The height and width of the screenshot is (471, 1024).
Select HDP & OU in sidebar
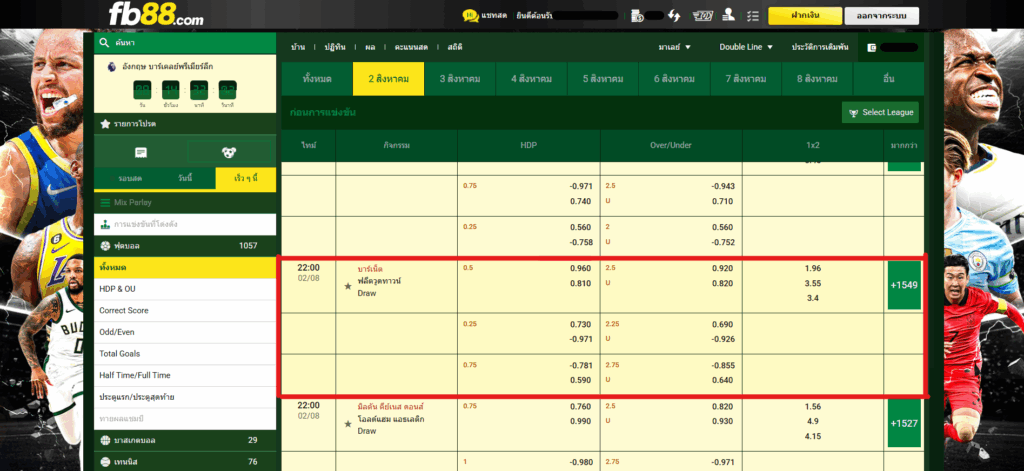click(x=185, y=289)
